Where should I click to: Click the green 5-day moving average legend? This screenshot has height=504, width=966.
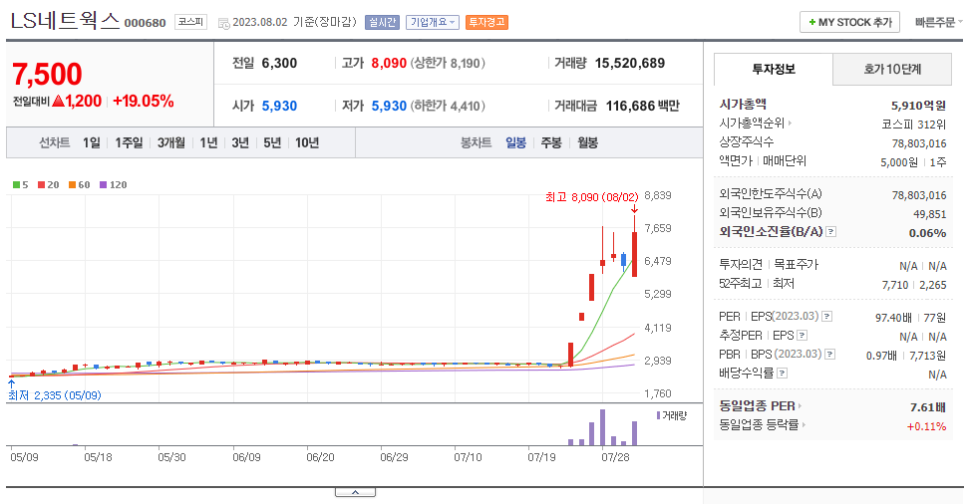(x=20, y=185)
